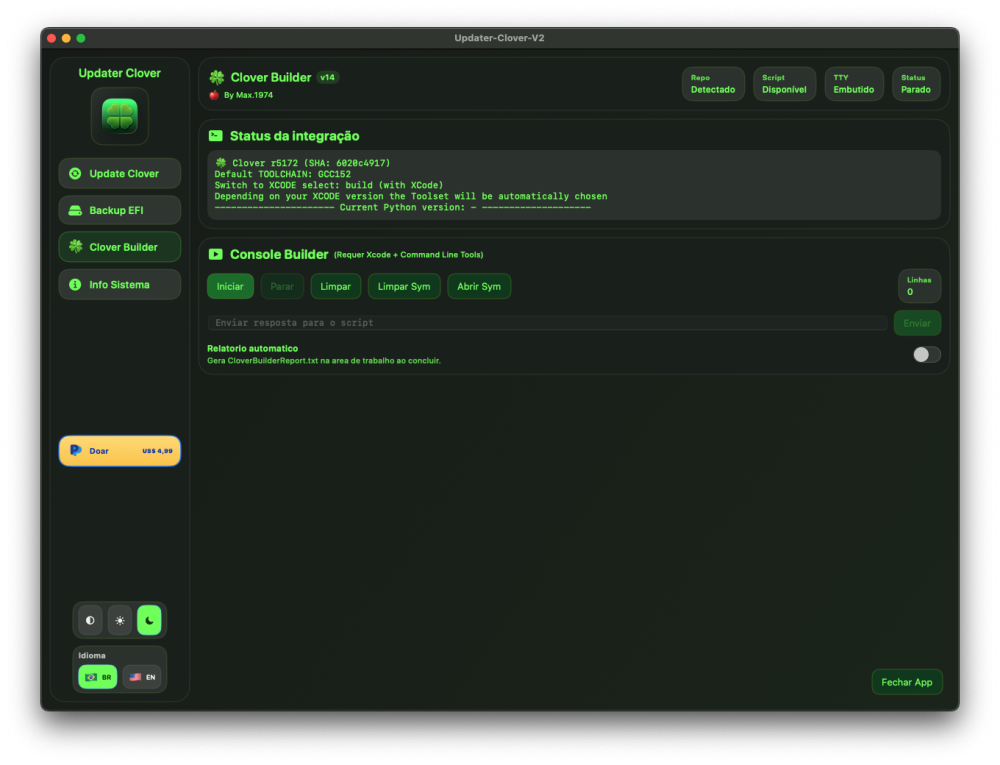Click the play icon next to Console Builder
1000x765 pixels.
pyautogui.click(x=216, y=254)
